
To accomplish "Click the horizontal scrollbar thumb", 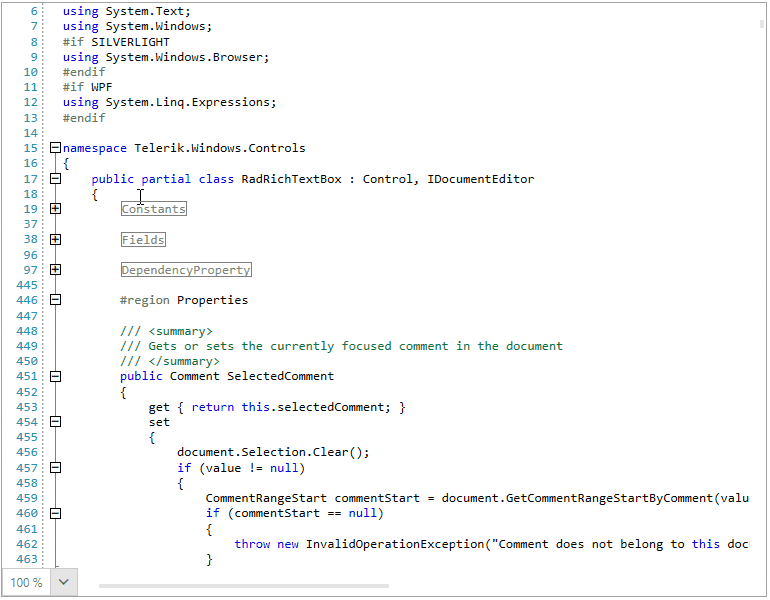I will click(244, 586).
